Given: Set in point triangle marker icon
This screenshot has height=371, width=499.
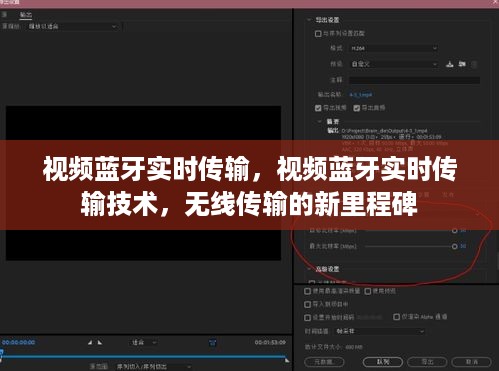Looking at the screenshot, I should point(90,342).
